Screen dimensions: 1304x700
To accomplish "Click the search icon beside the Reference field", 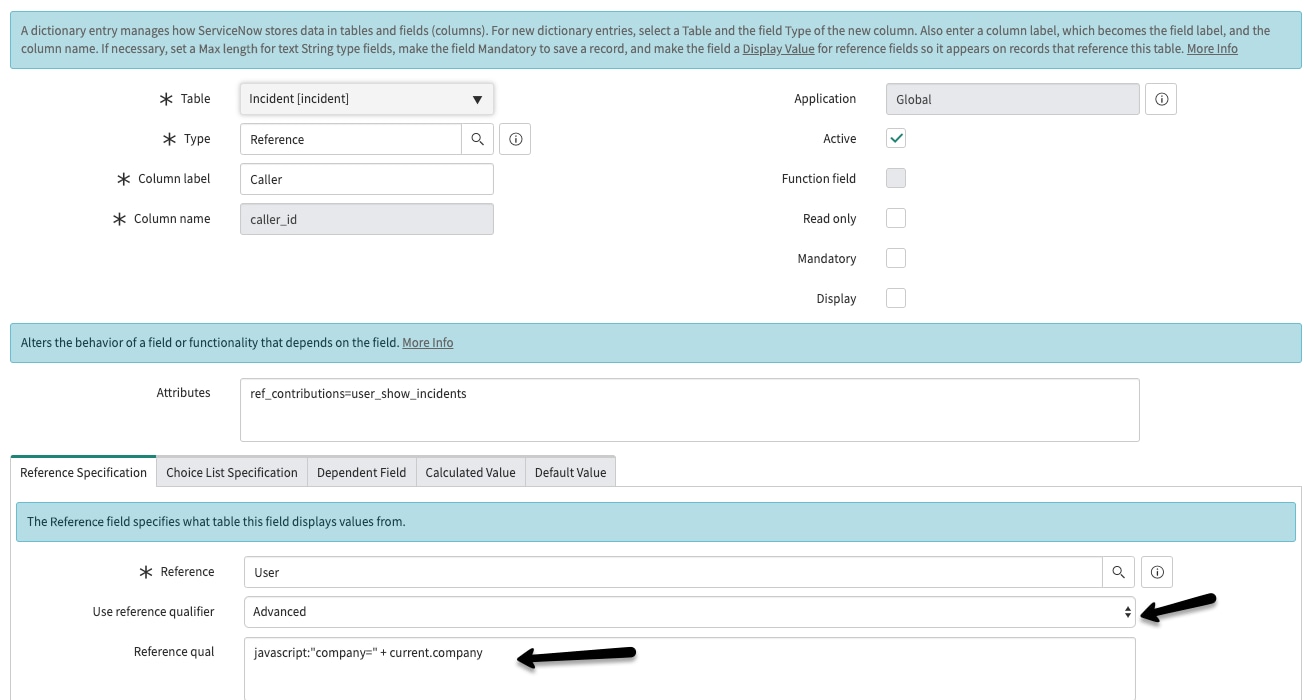I will 1118,571.
